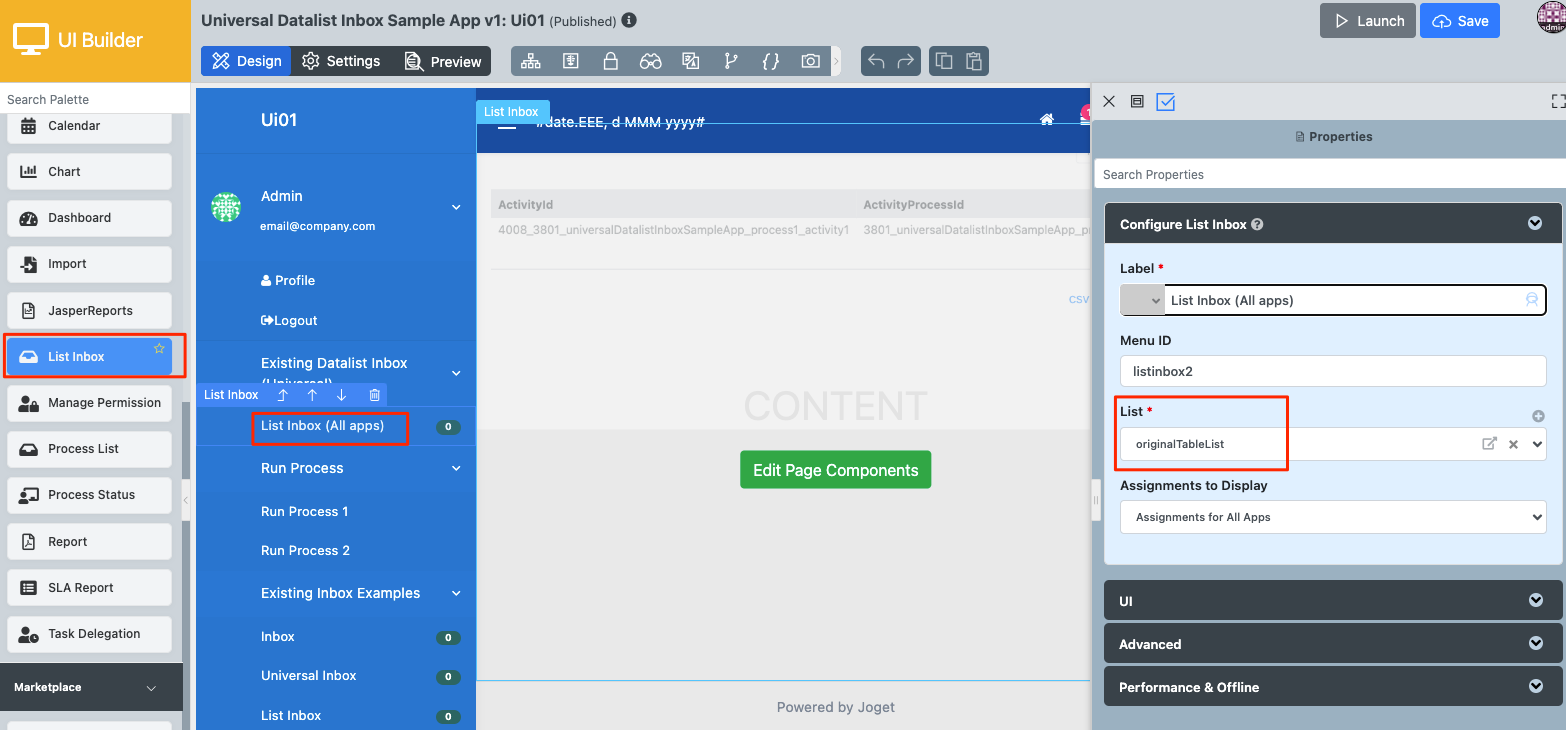The height and width of the screenshot is (730, 1566).
Task: Expand the hidden toolbar items arrow
Action: click(x=836, y=61)
